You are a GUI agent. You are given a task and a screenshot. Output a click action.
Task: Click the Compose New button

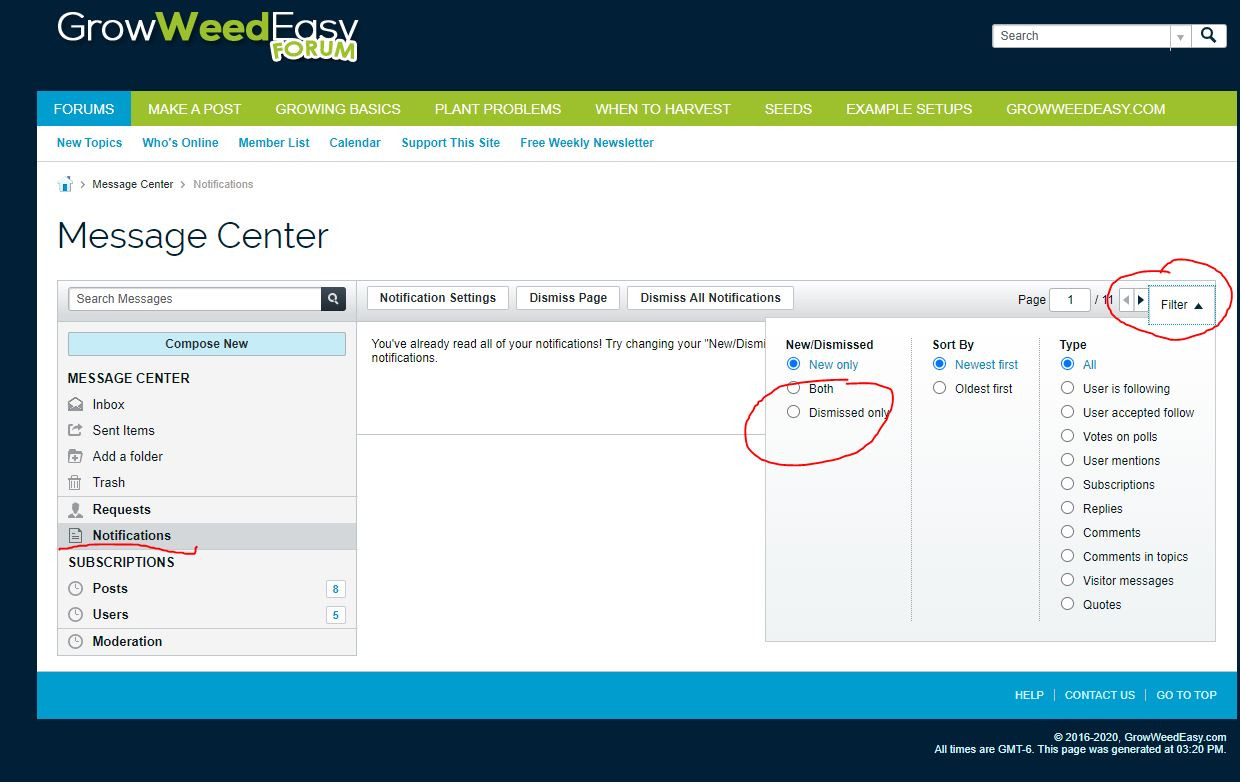coord(206,344)
